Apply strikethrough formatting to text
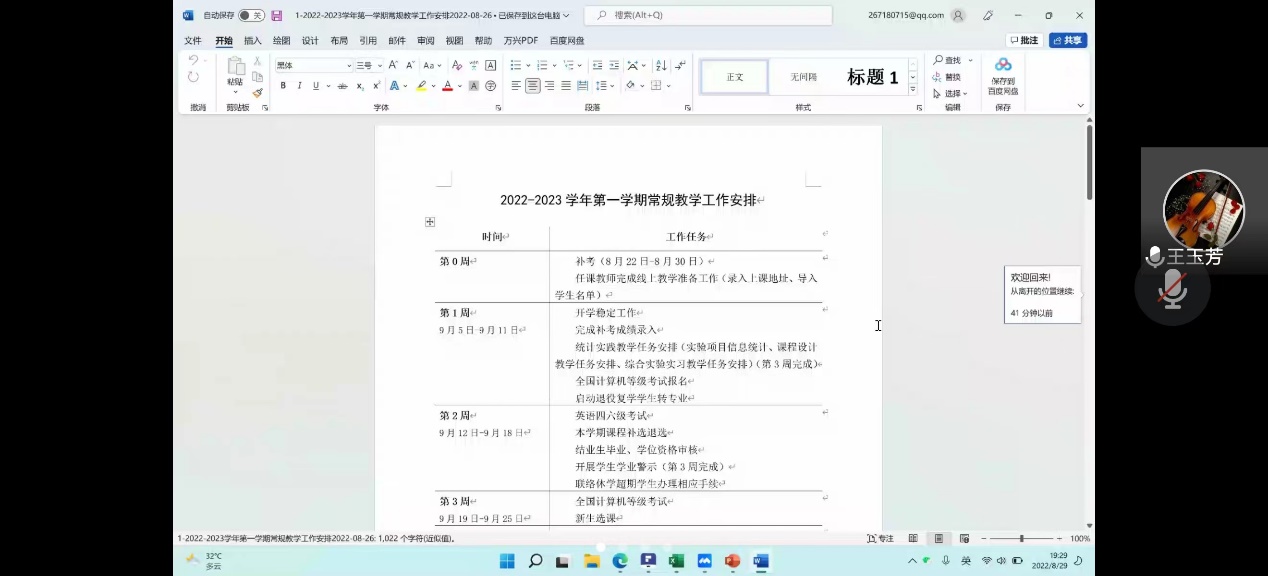Screen dimensions: 1268x576 coord(343,86)
